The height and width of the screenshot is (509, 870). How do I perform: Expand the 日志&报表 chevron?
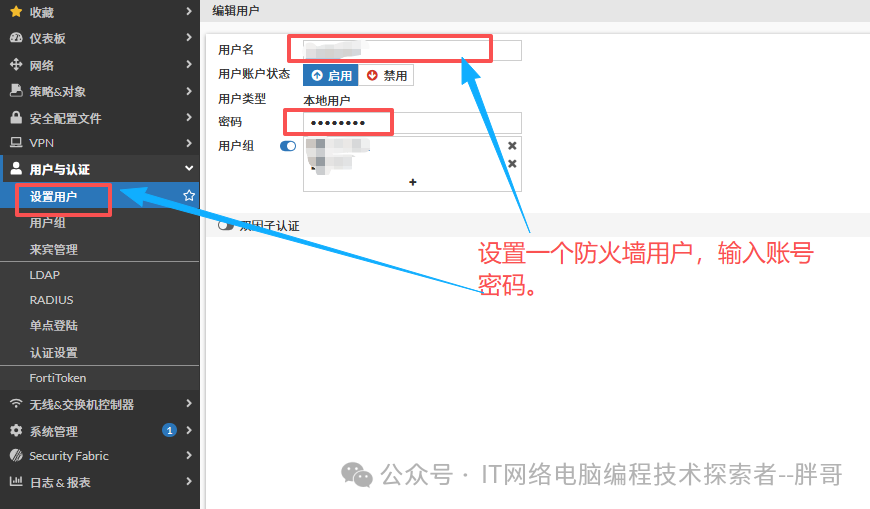(189, 481)
